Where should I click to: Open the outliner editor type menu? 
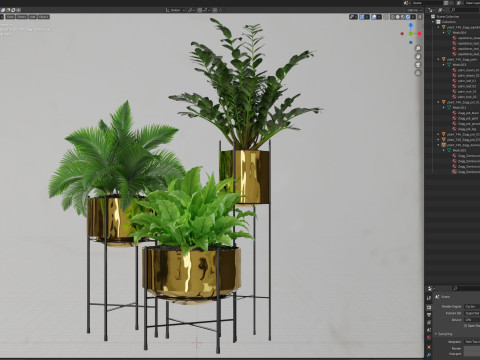(x=432, y=10)
